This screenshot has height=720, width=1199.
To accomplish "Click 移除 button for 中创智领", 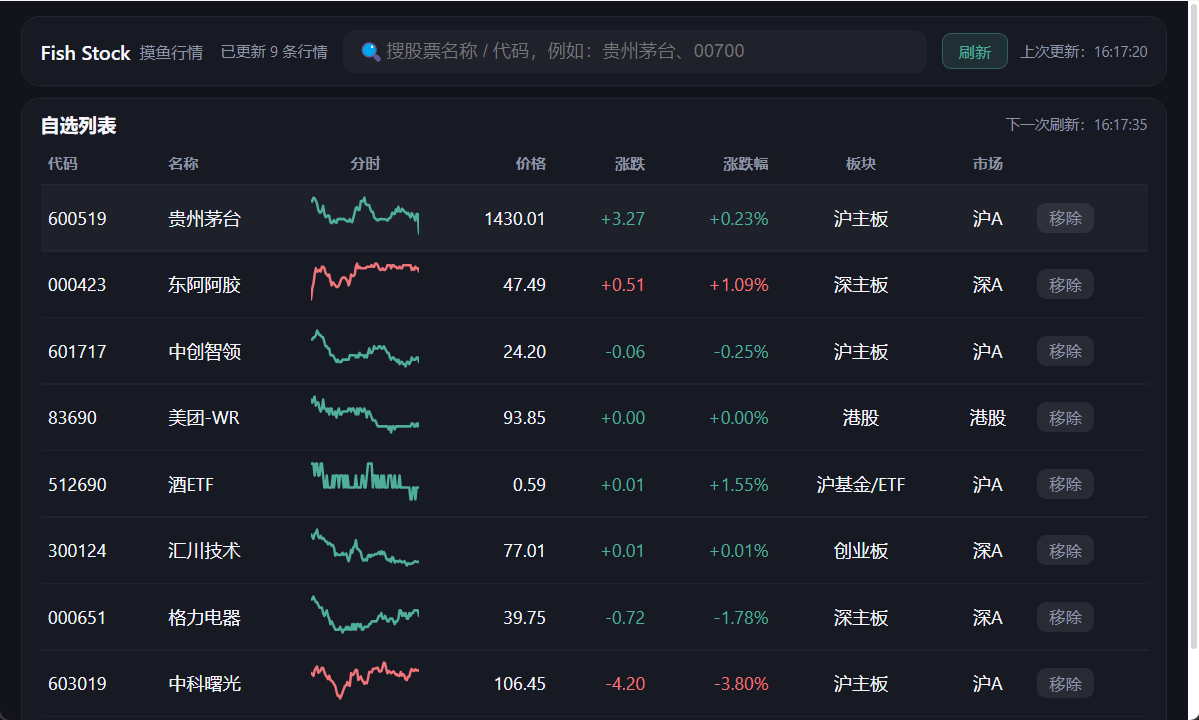I will coord(1065,351).
